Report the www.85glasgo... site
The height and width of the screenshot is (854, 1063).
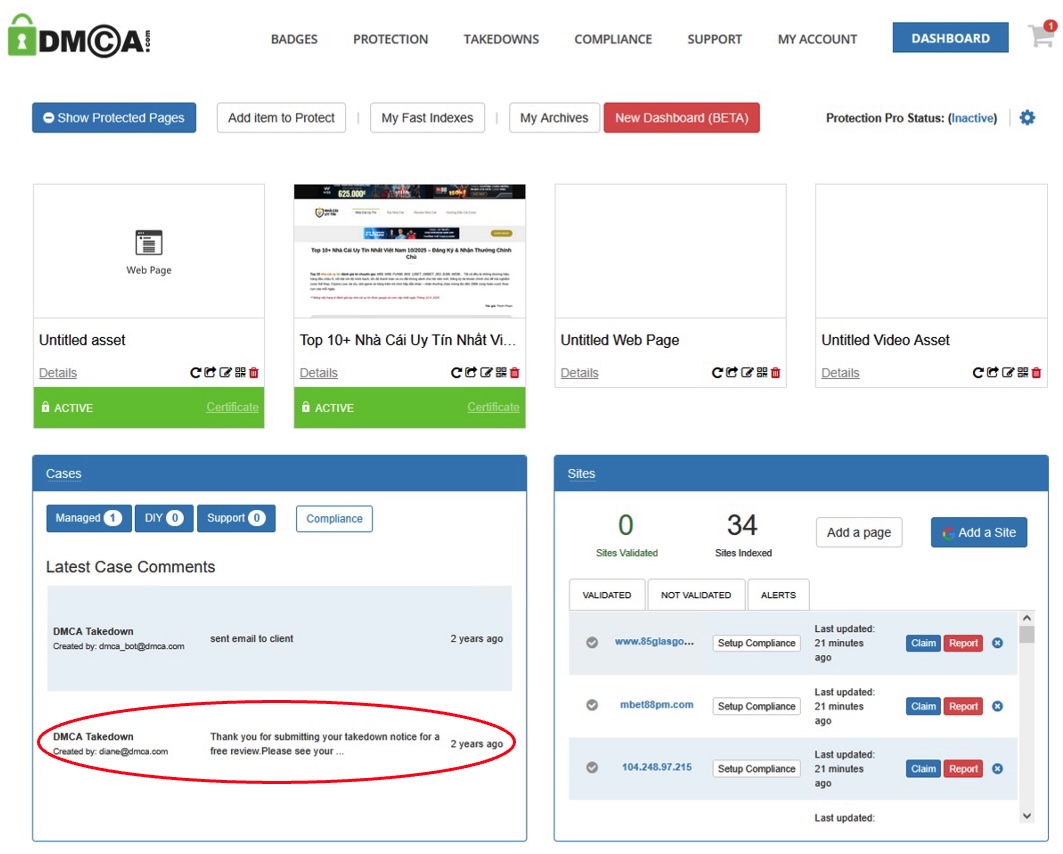(x=963, y=643)
